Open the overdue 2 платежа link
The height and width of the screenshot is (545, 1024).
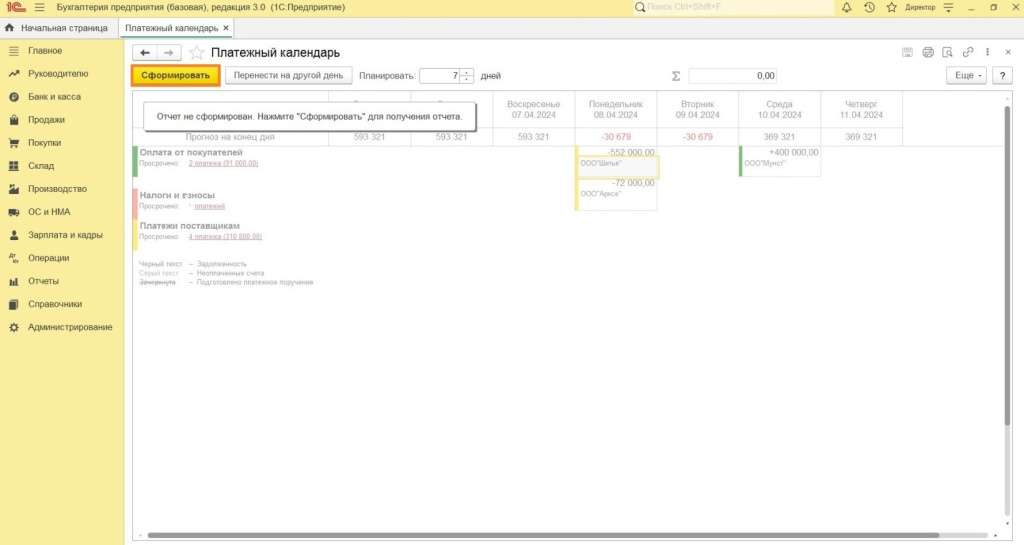223,163
